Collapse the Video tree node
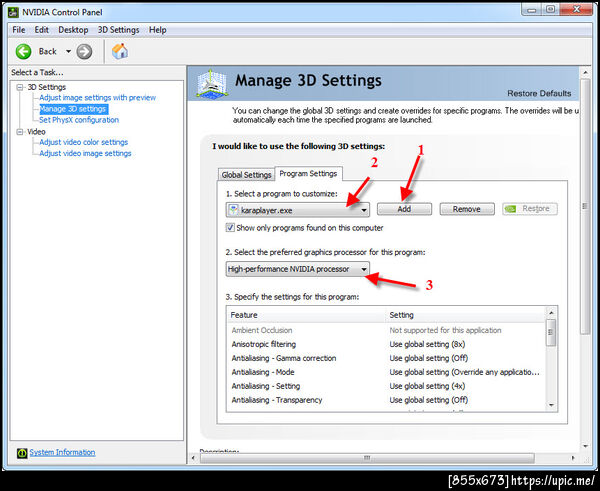Screen dimensions: 600x491 20,132
